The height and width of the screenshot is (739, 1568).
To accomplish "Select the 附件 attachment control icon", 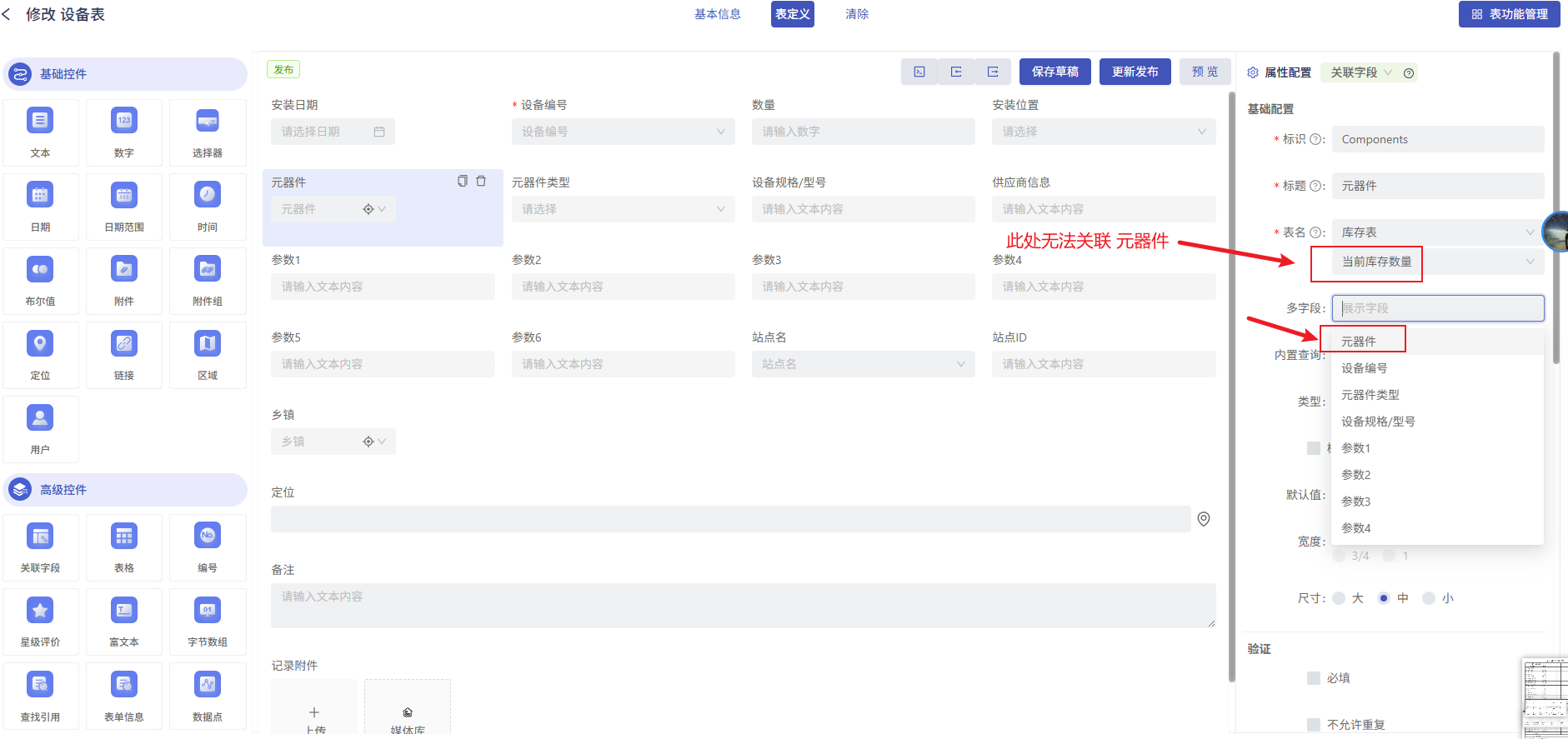I will coord(124,269).
